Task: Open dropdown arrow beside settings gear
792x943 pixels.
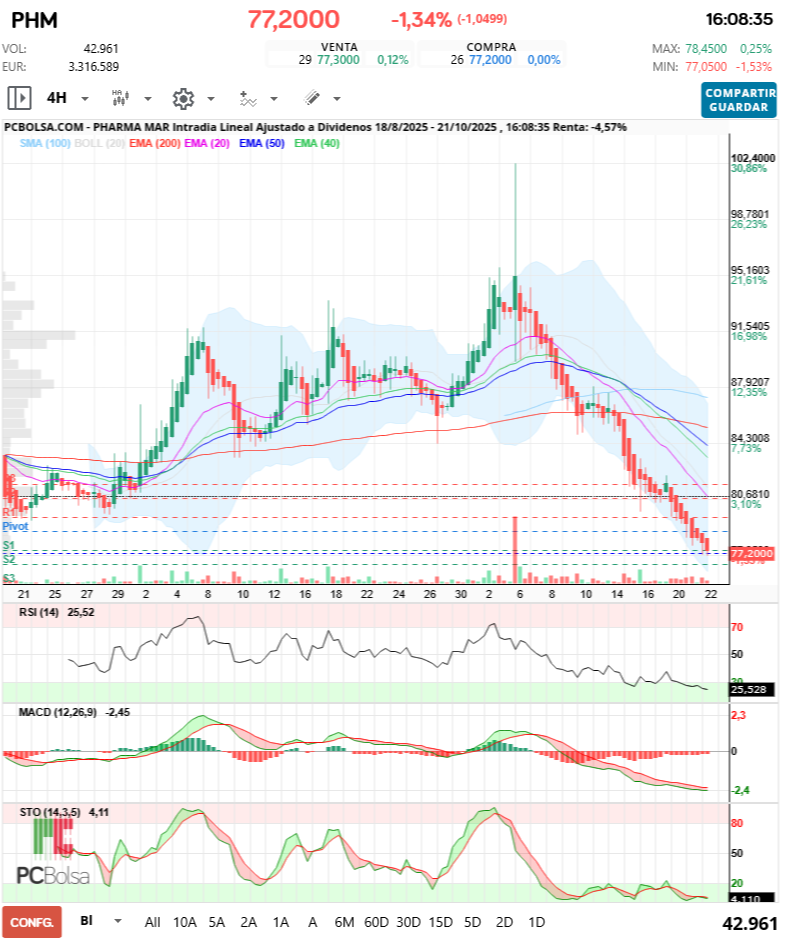Action: click(x=210, y=99)
